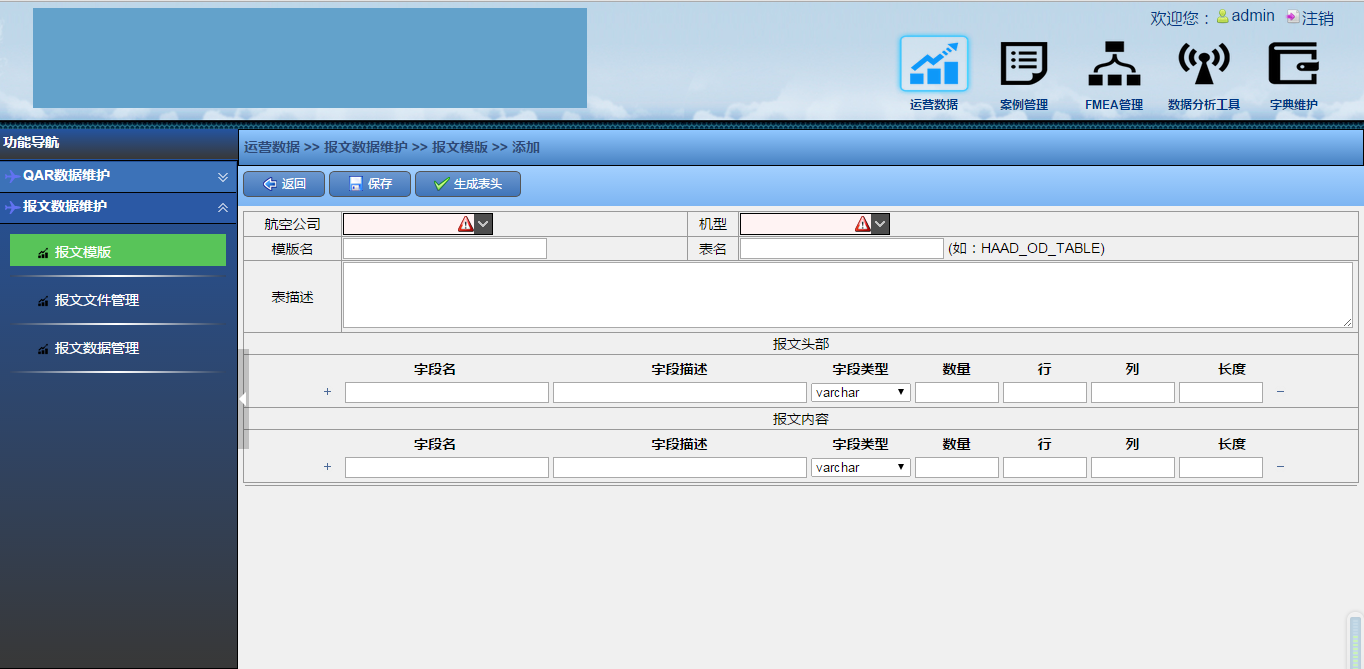Click the 表描述 text area
Image resolution: width=1364 pixels, height=669 pixels.
coord(847,295)
